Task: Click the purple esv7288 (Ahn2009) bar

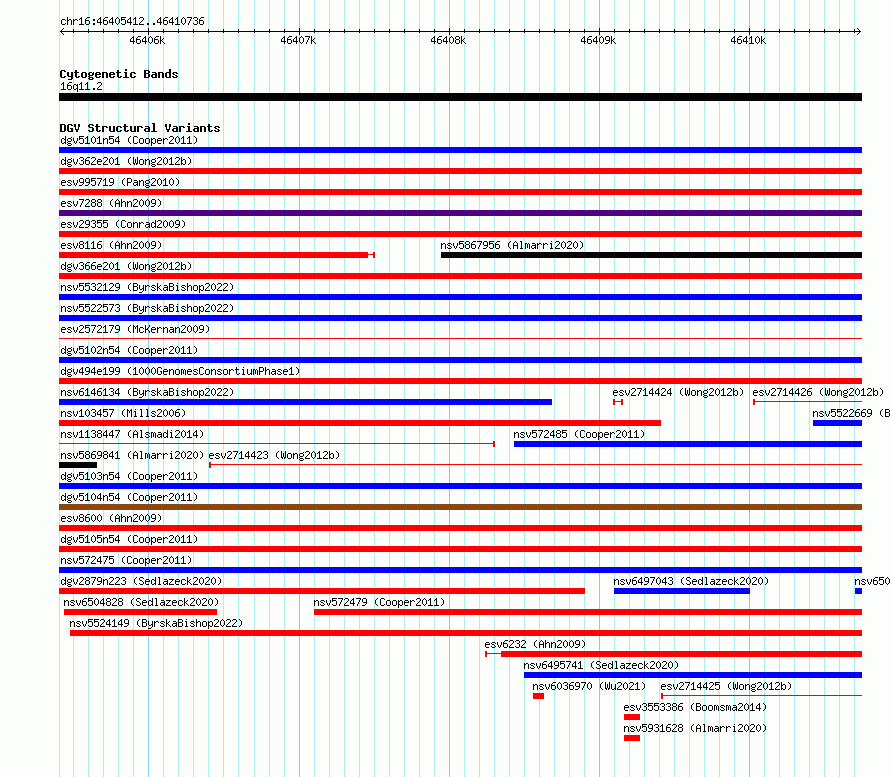Action: [460, 213]
